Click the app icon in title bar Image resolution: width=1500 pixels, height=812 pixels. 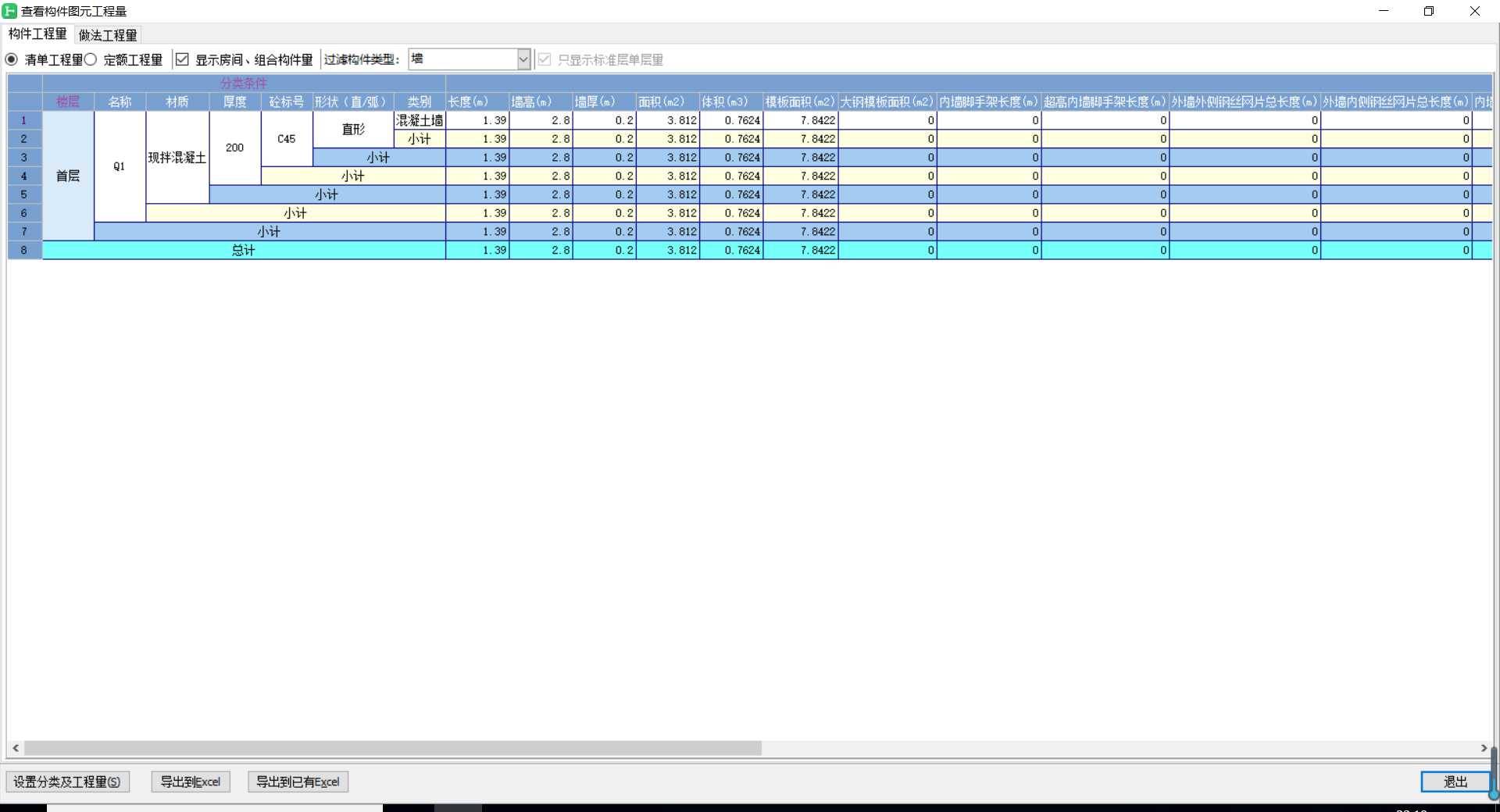tap(9, 11)
